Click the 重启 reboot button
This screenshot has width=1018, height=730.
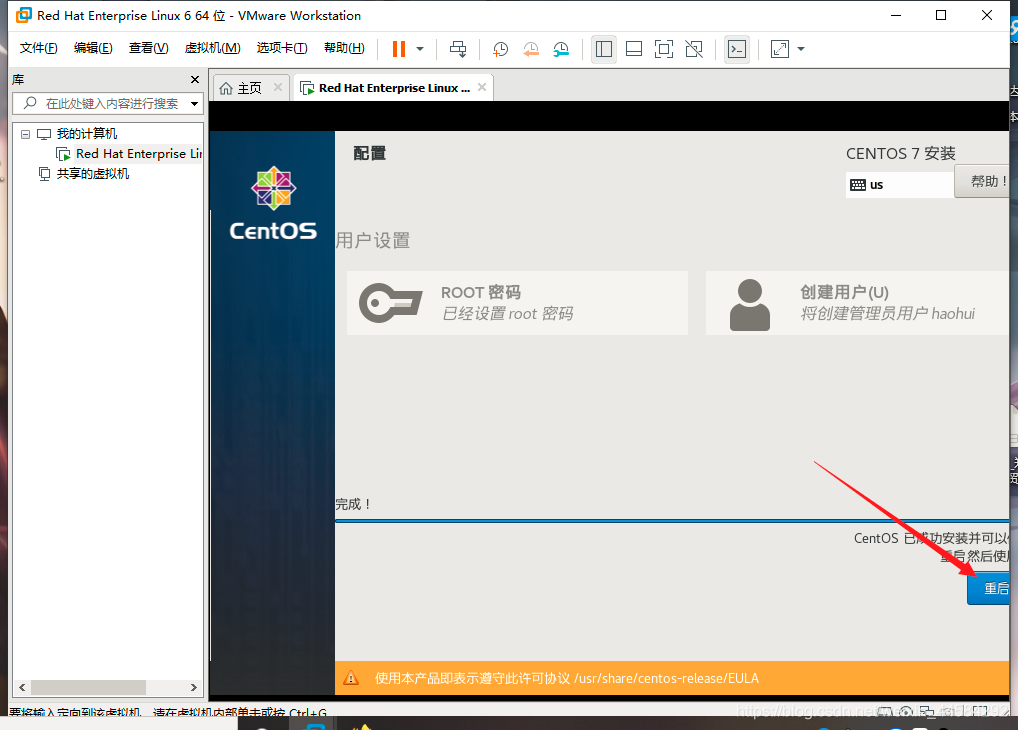[x=990, y=588]
